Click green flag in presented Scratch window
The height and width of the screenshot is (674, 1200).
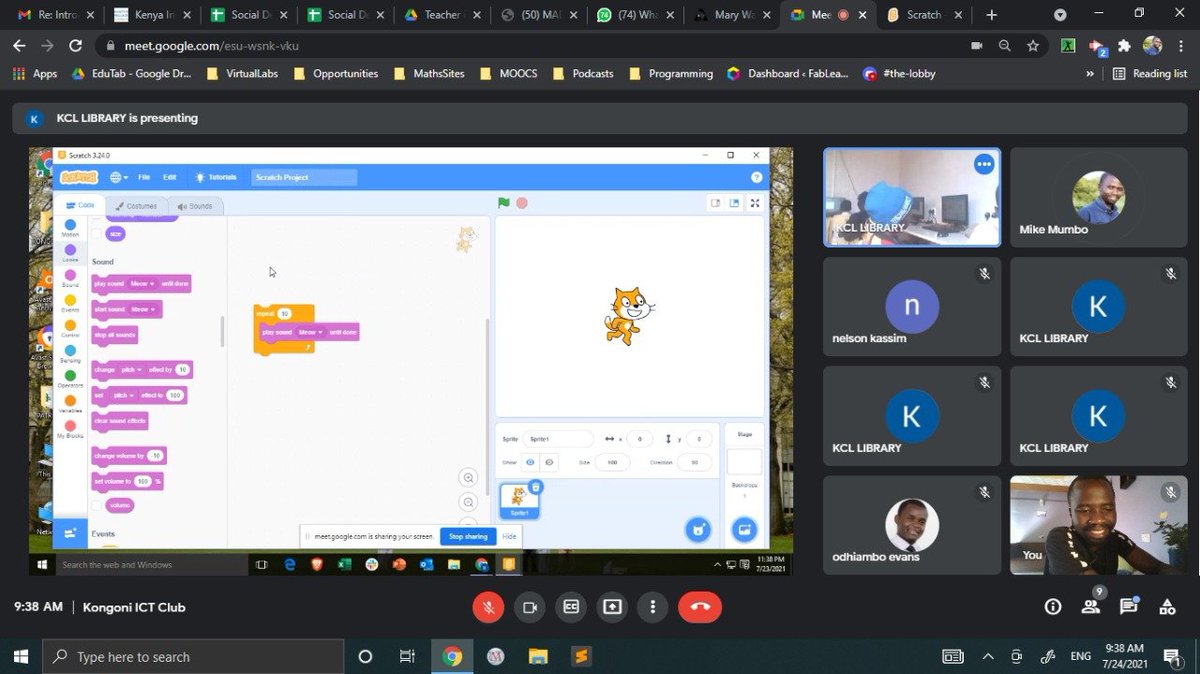click(x=504, y=203)
